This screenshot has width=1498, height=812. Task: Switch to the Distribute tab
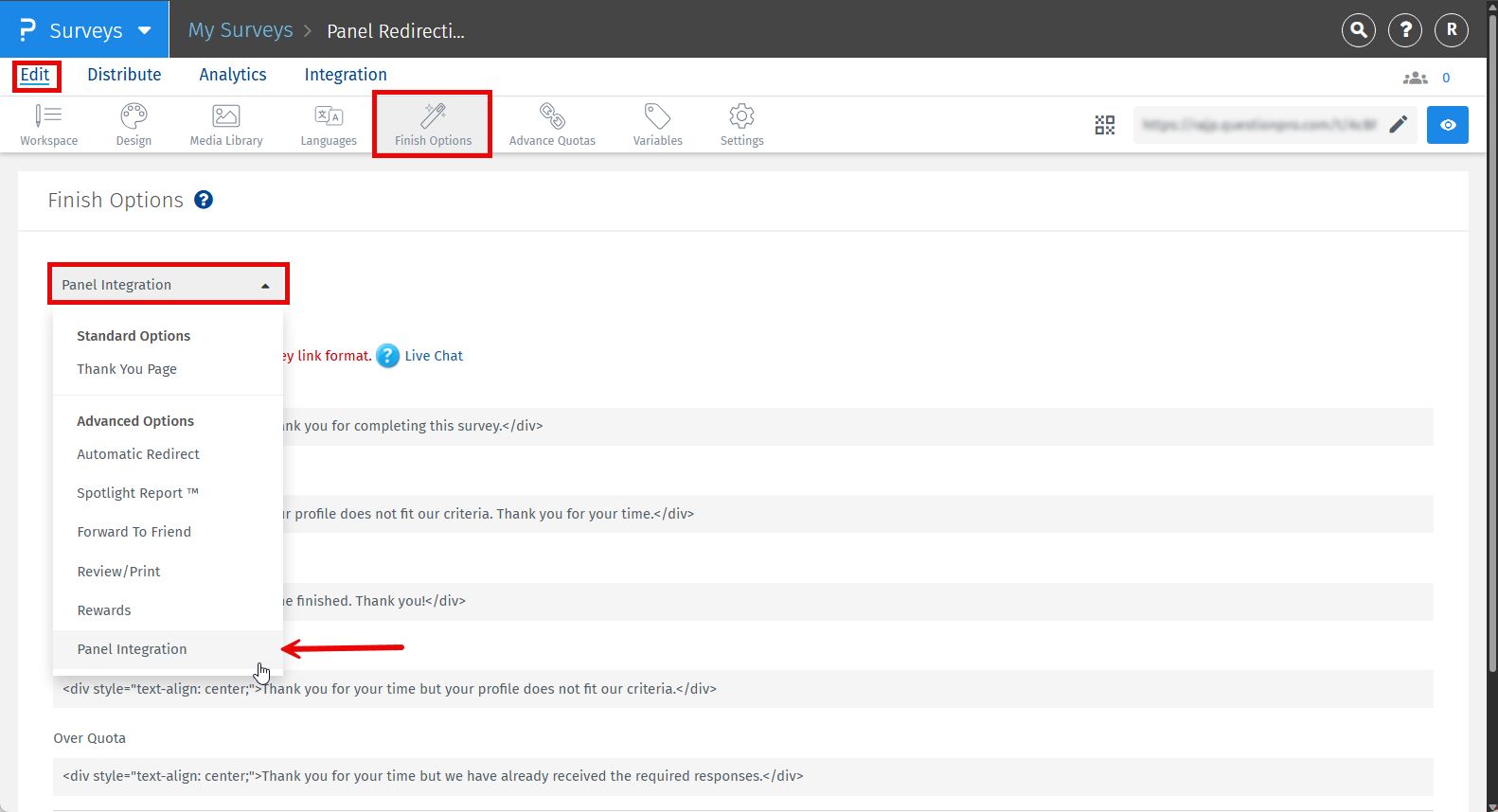coord(124,75)
